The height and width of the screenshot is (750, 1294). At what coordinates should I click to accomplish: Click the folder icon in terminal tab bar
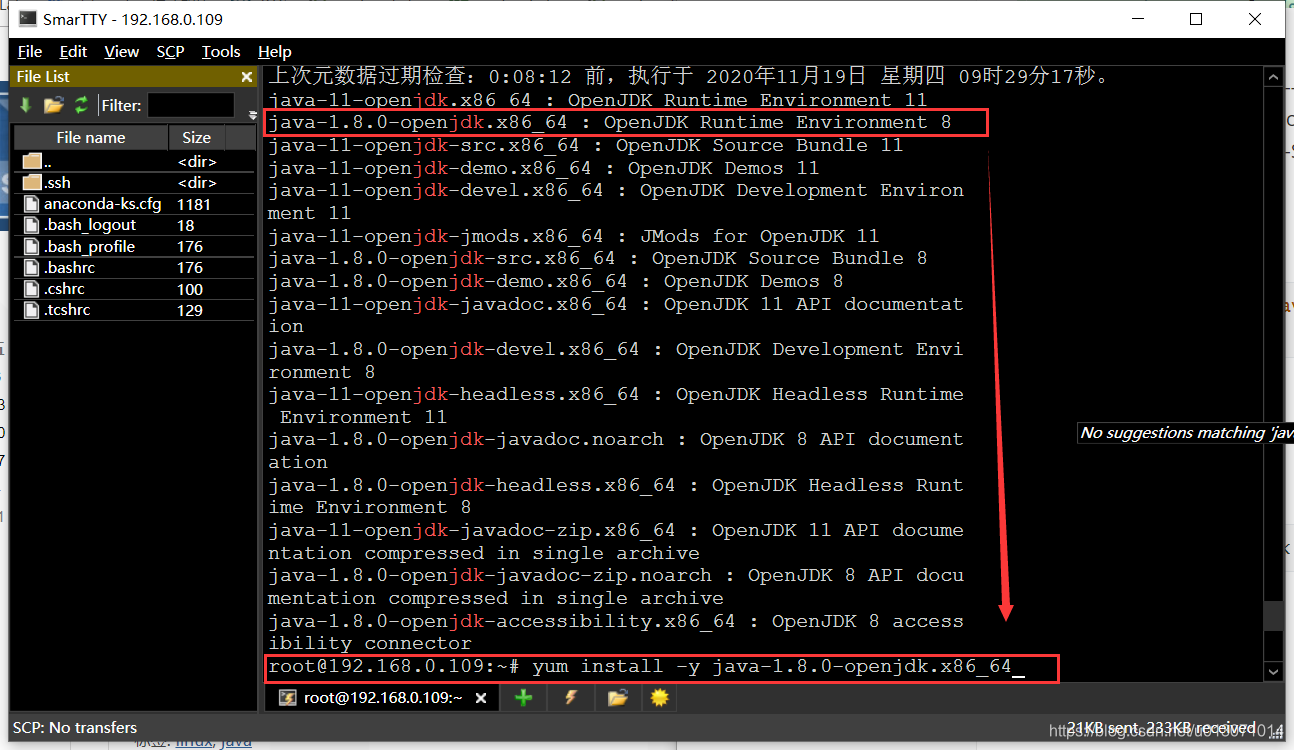point(617,698)
